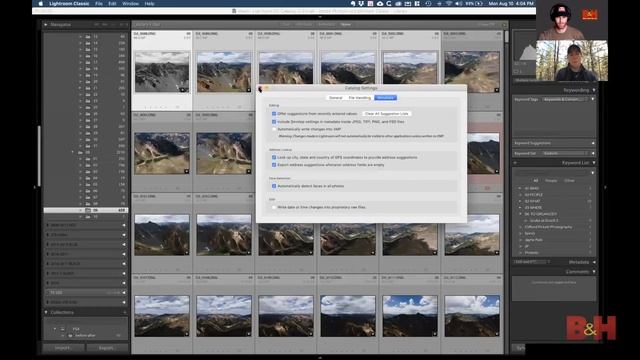Toggle Automatically detect faces in all photos
The height and width of the screenshot is (360, 640).
pyautogui.click(x=274, y=186)
